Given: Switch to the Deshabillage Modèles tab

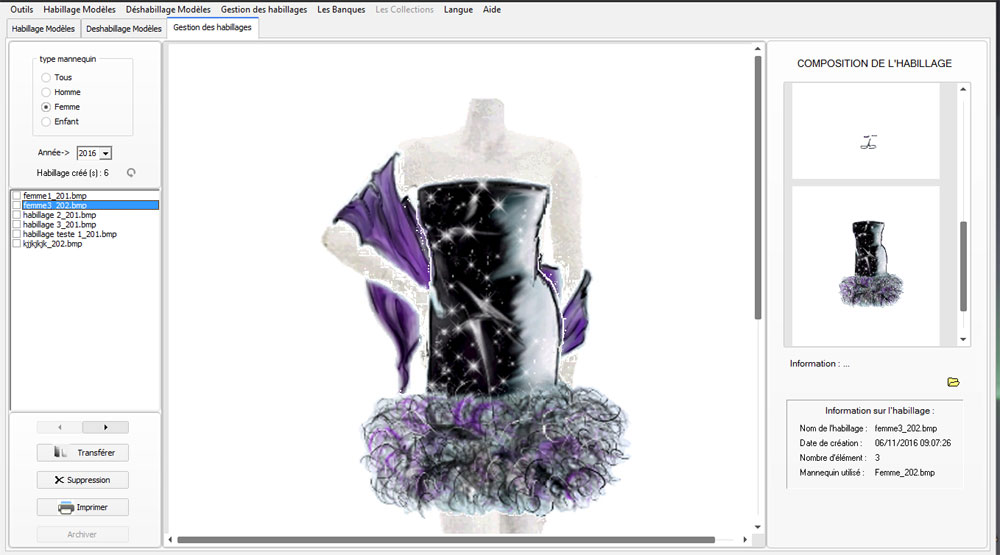Looking at the screenshot, I should pos(124,28).
